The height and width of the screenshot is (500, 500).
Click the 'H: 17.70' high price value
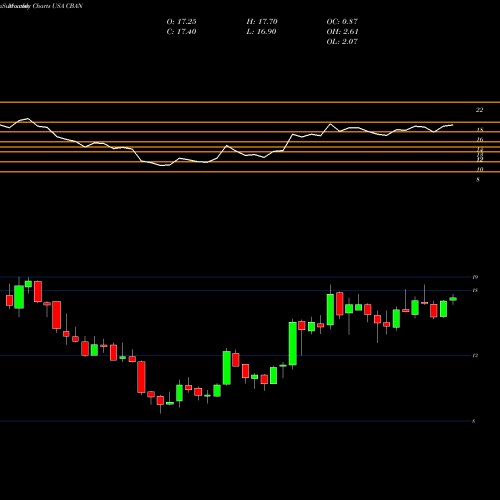coord(262,22)
